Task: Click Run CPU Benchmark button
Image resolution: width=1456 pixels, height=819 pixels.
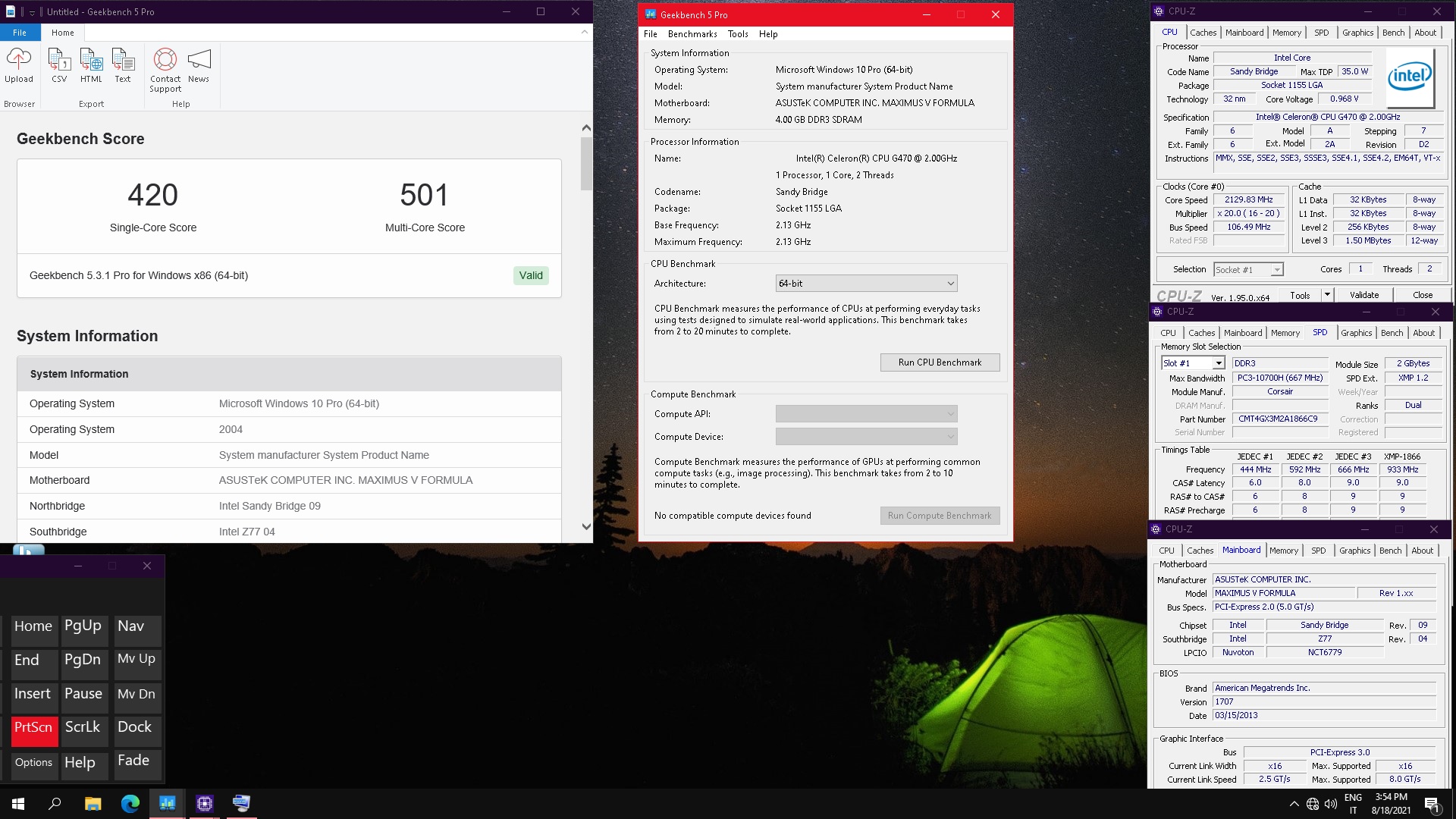Action: pyautogui.click(x=940, y=362)
